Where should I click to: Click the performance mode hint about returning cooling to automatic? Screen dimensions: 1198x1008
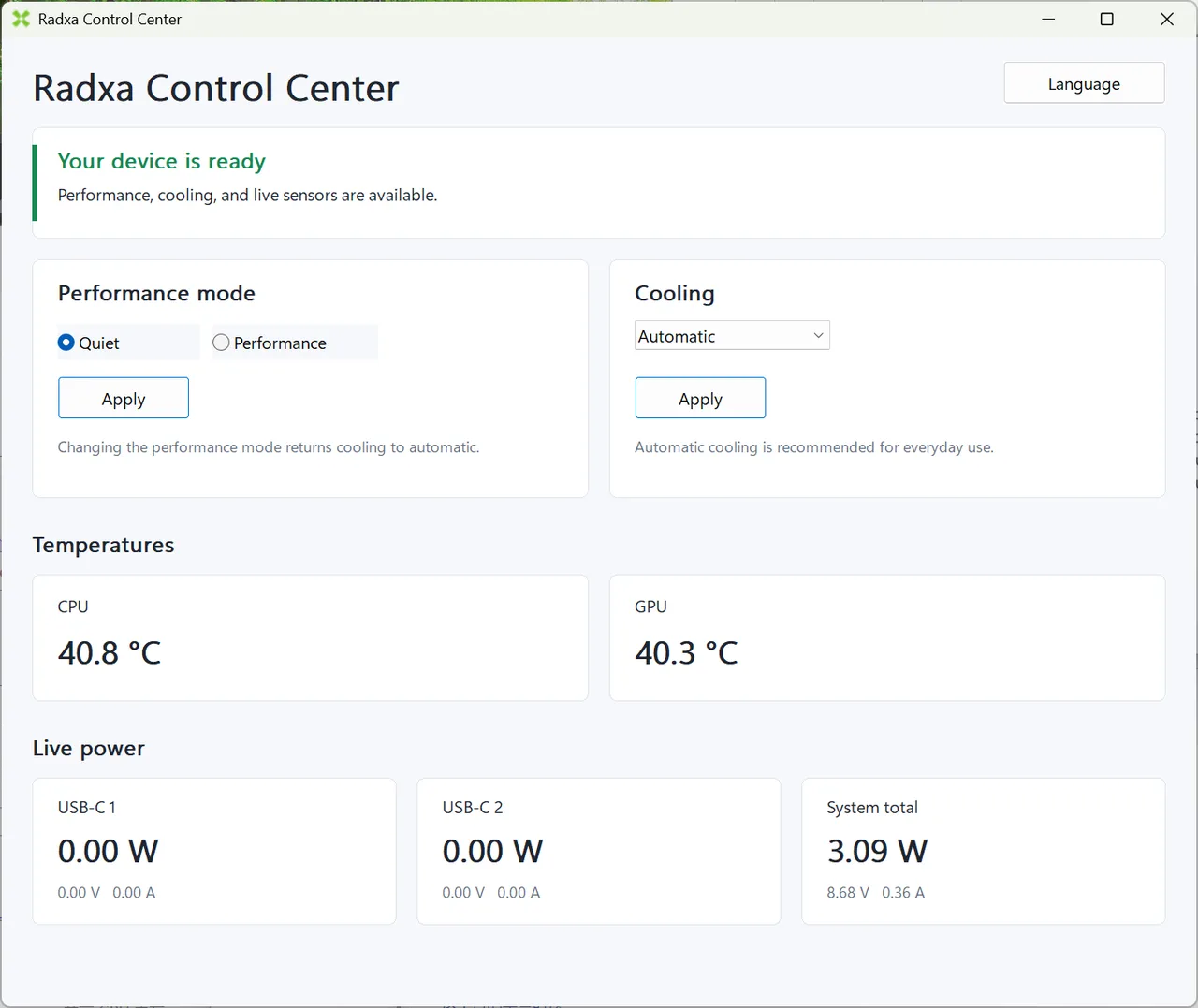[269, 447]
